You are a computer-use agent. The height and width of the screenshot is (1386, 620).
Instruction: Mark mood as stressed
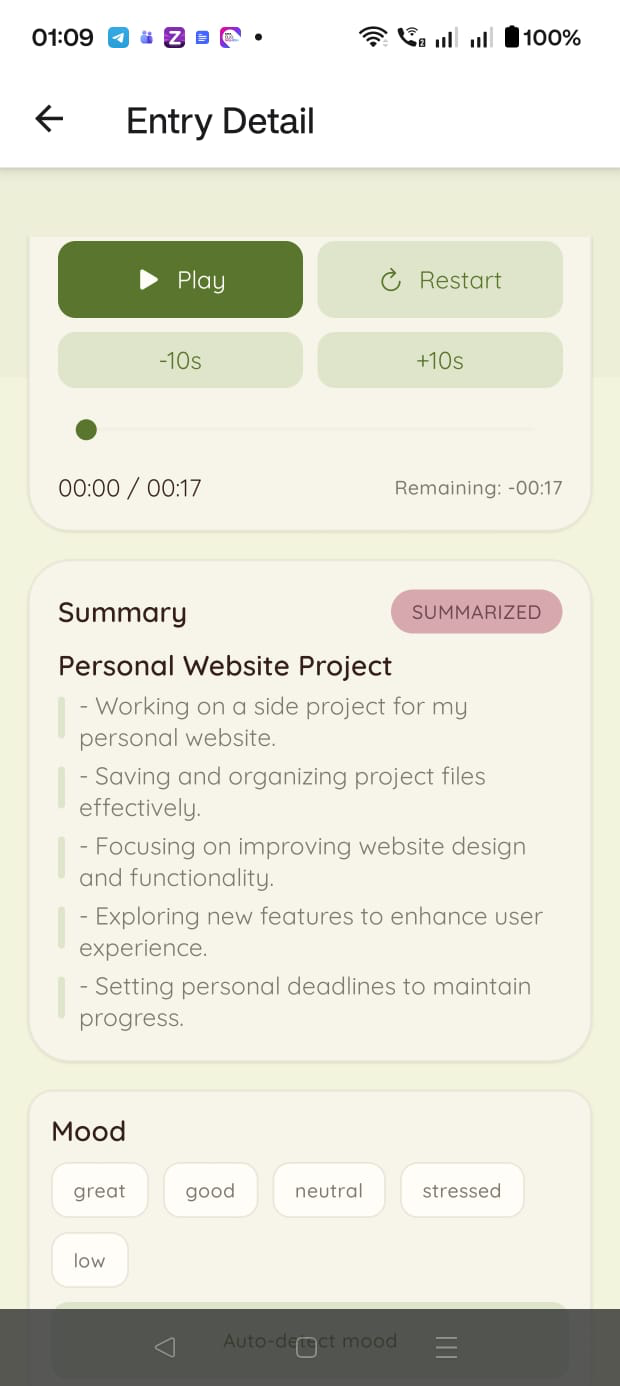pyautogui.click(x=461, y=1191)
